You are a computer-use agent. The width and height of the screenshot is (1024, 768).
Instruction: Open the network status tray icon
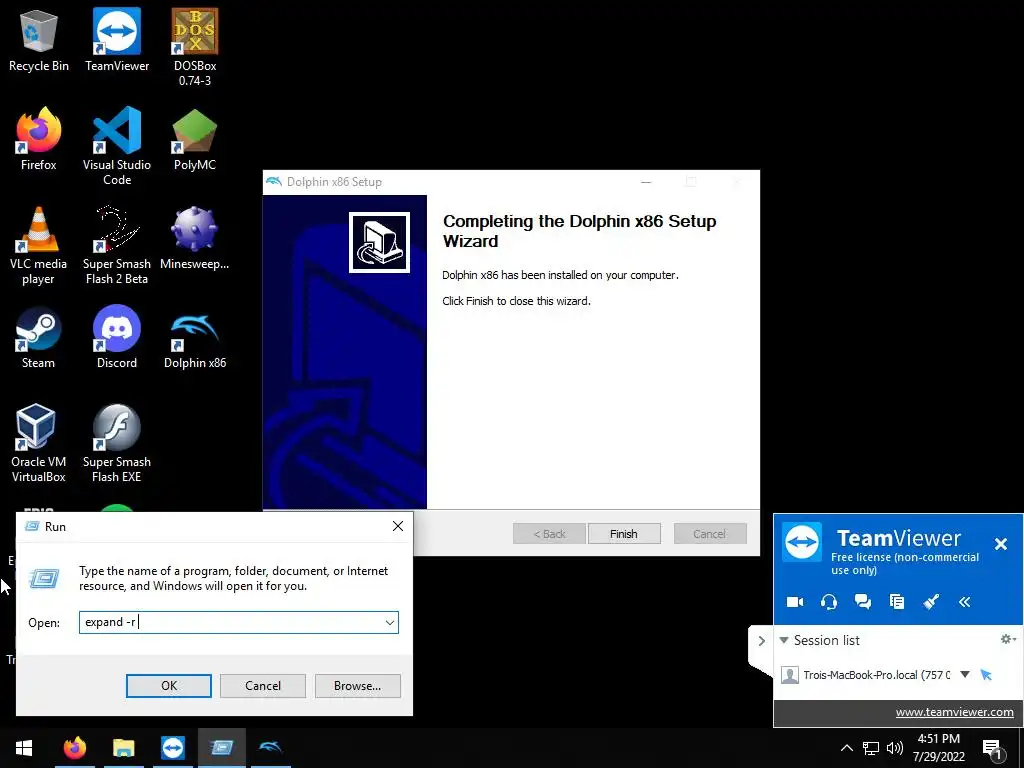click(871, 748)
